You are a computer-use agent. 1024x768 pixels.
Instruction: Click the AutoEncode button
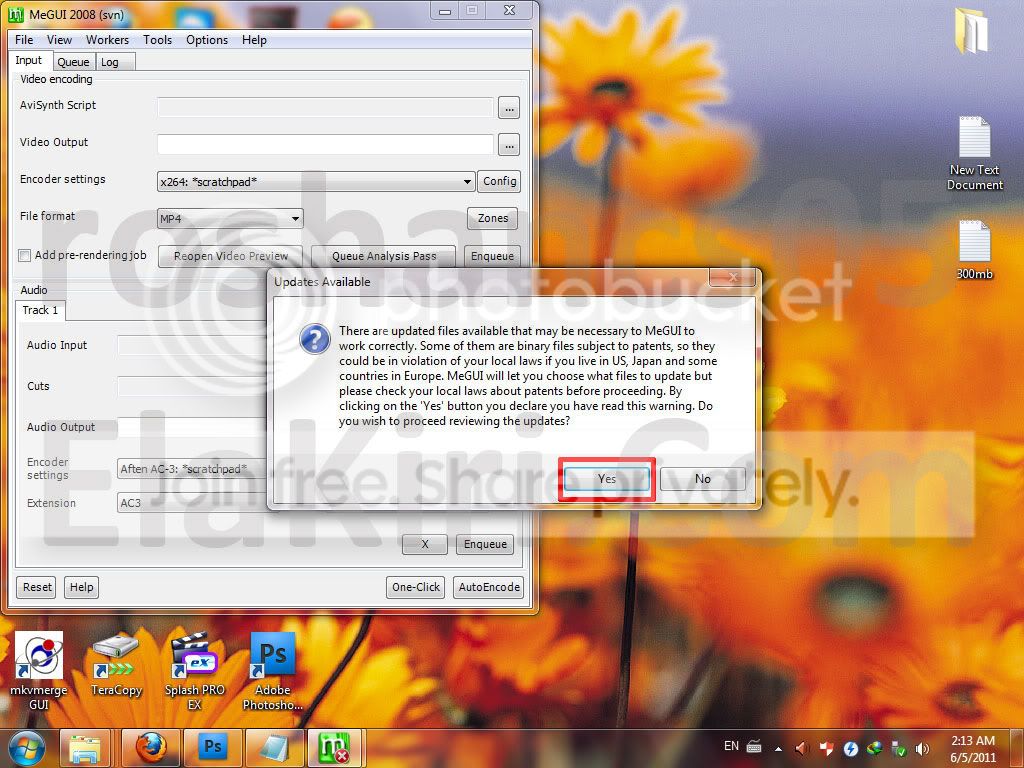(x=489, y=587)
